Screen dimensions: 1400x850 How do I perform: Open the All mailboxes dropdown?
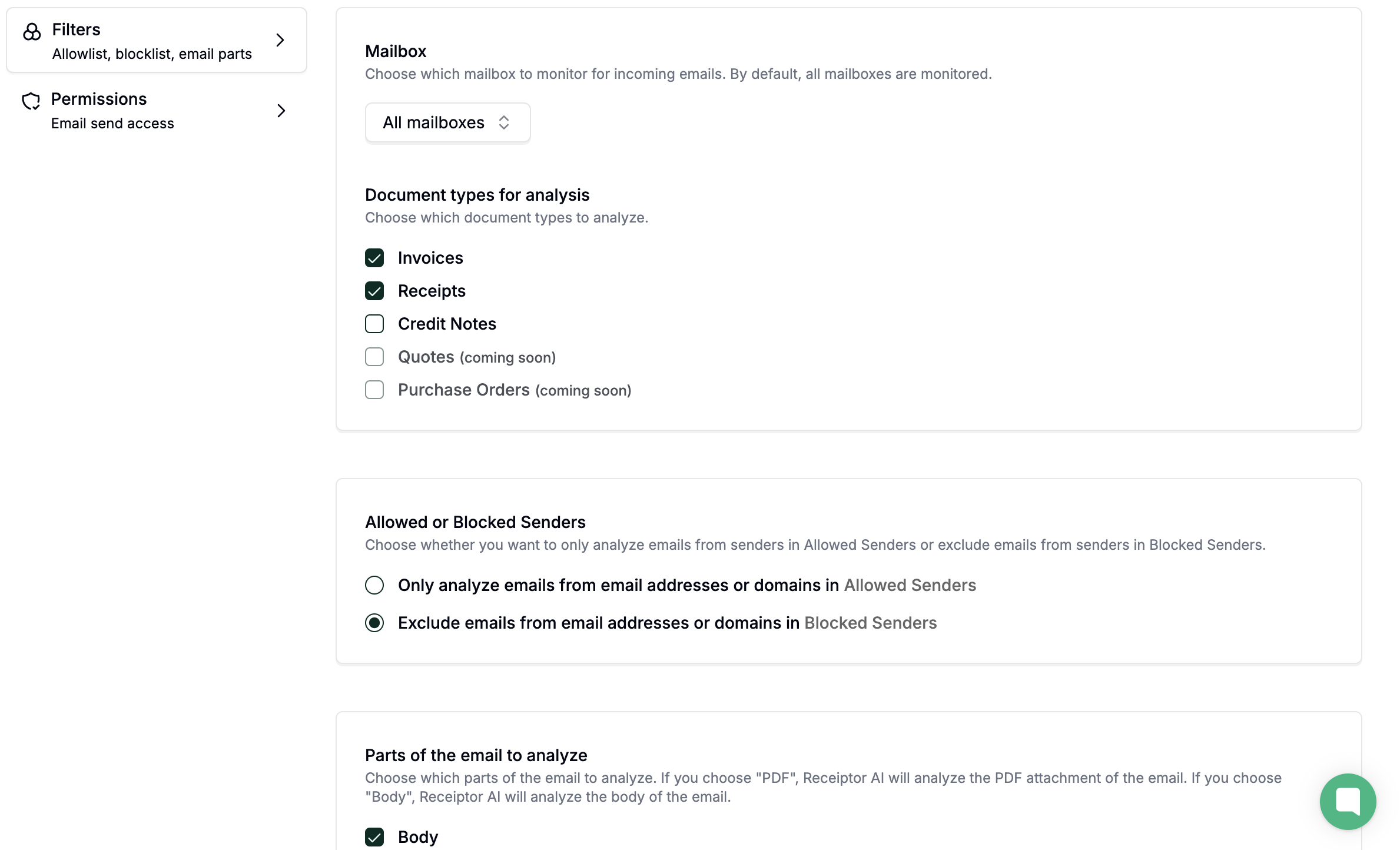[x=447, y=122]
